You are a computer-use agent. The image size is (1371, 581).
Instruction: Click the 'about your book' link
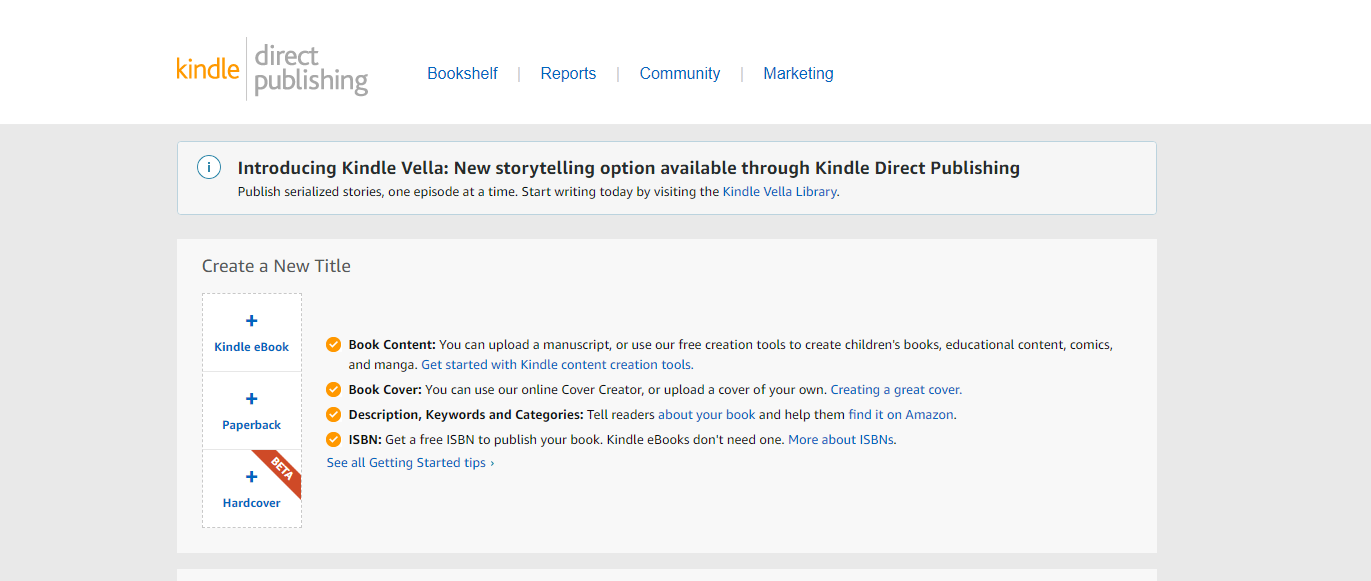[706, 415]
